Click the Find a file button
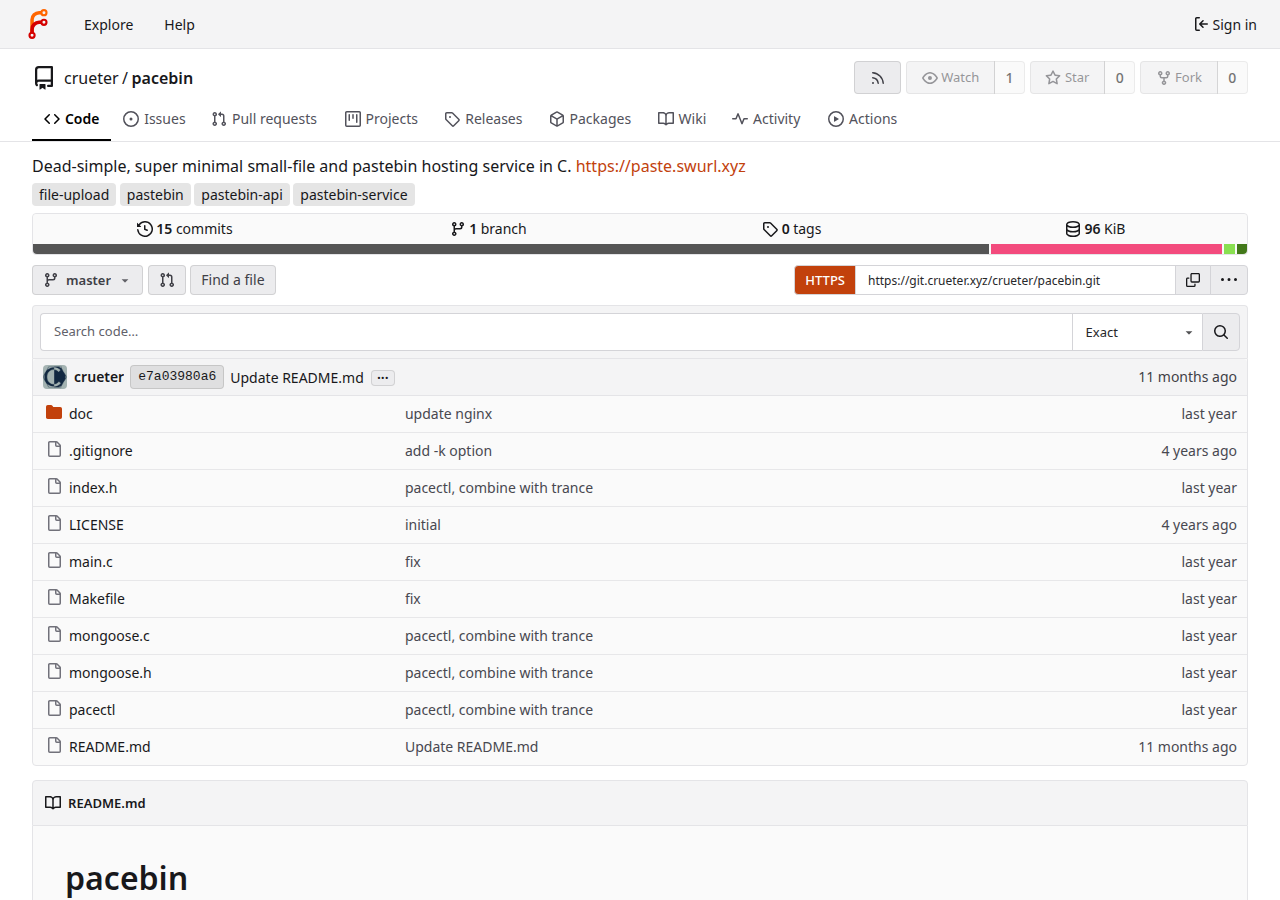 point(233,280)
